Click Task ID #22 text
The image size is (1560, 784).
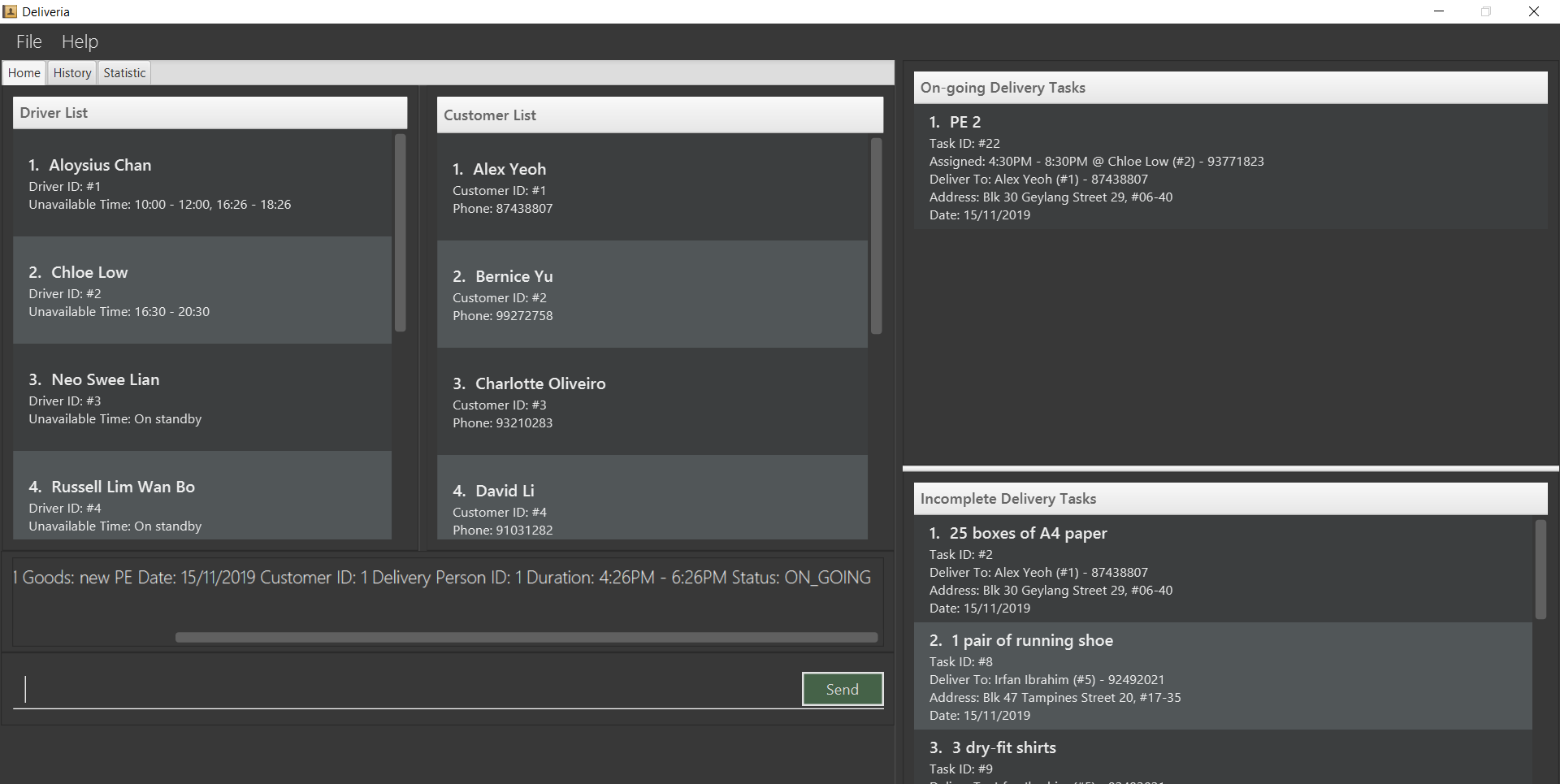[x=964, y=144]
